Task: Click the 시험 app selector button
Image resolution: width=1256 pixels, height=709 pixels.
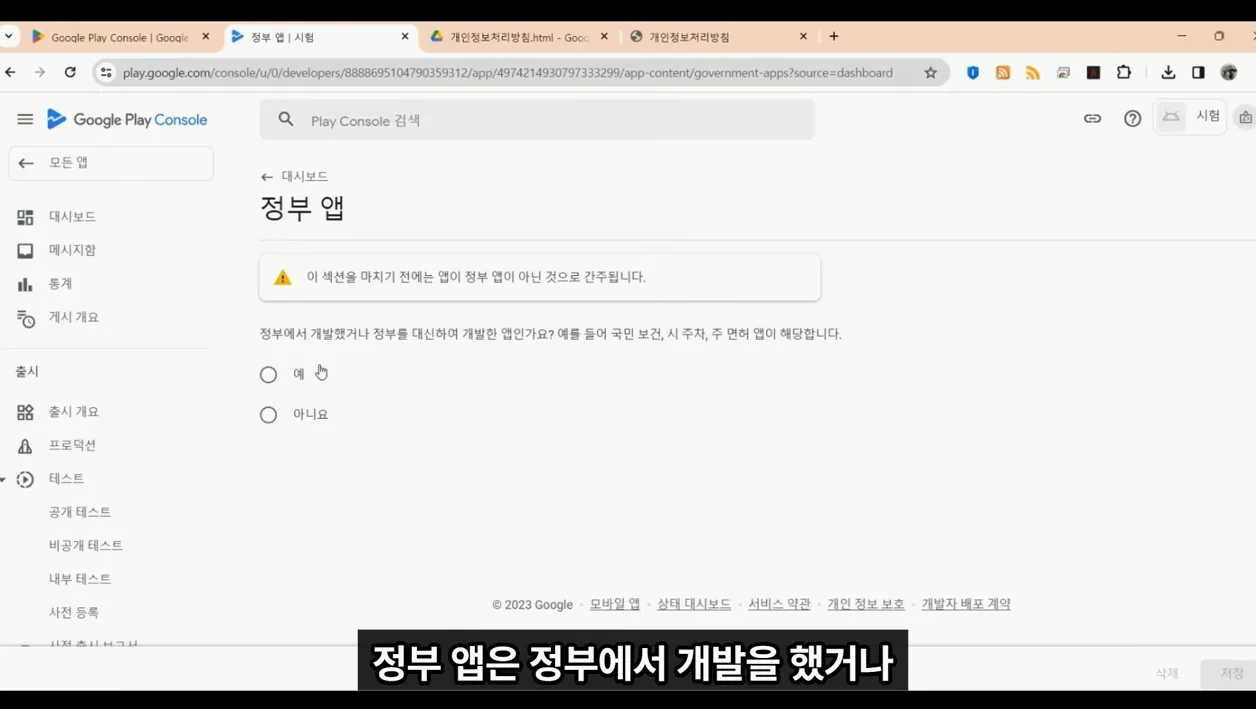Action: [x=1190, y=117]
